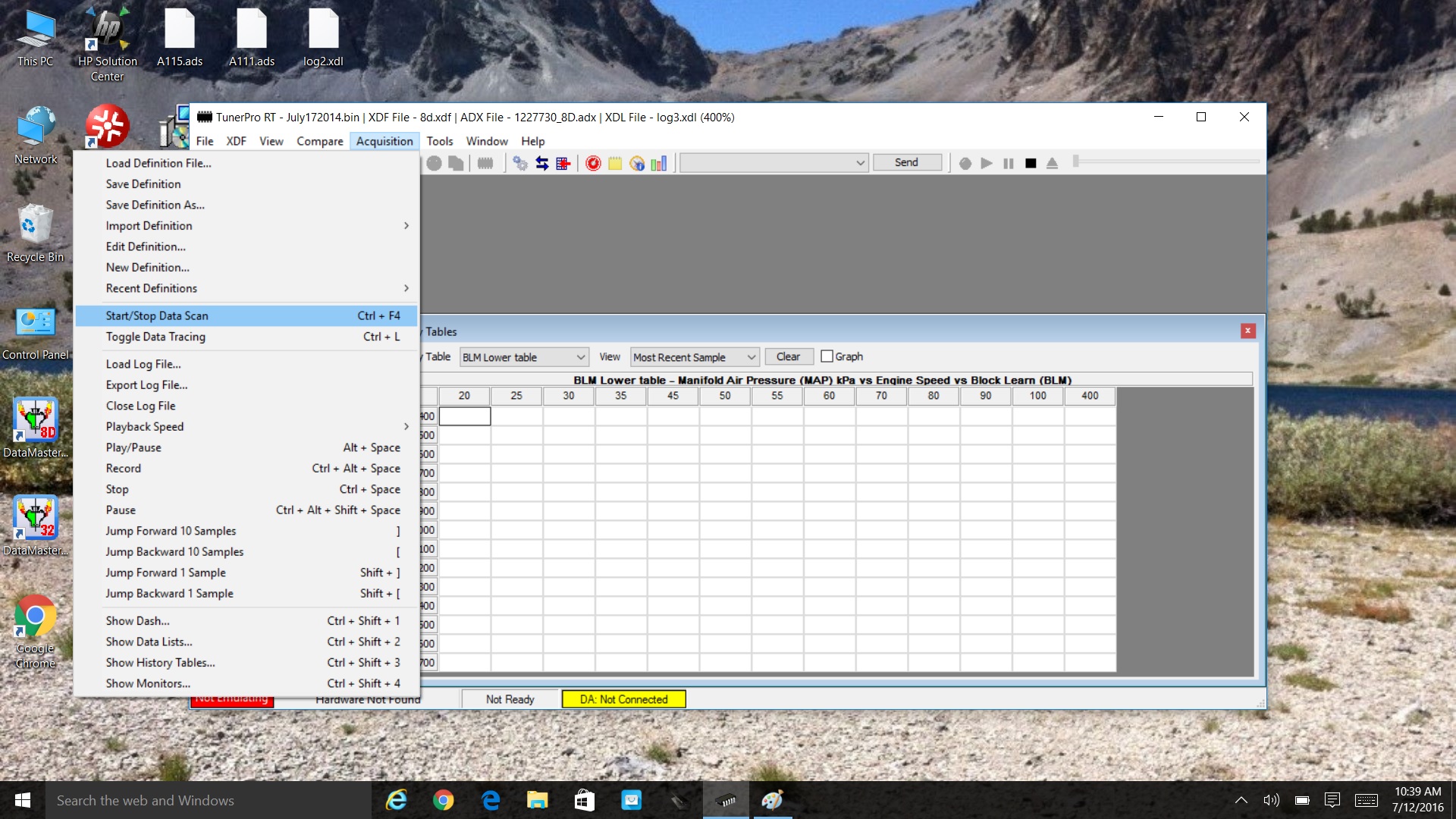The width and height of the screenshot is (1456, 819).
Task: Open the Recycle Bin desktop icon
Action: click(x=35, y=233)
